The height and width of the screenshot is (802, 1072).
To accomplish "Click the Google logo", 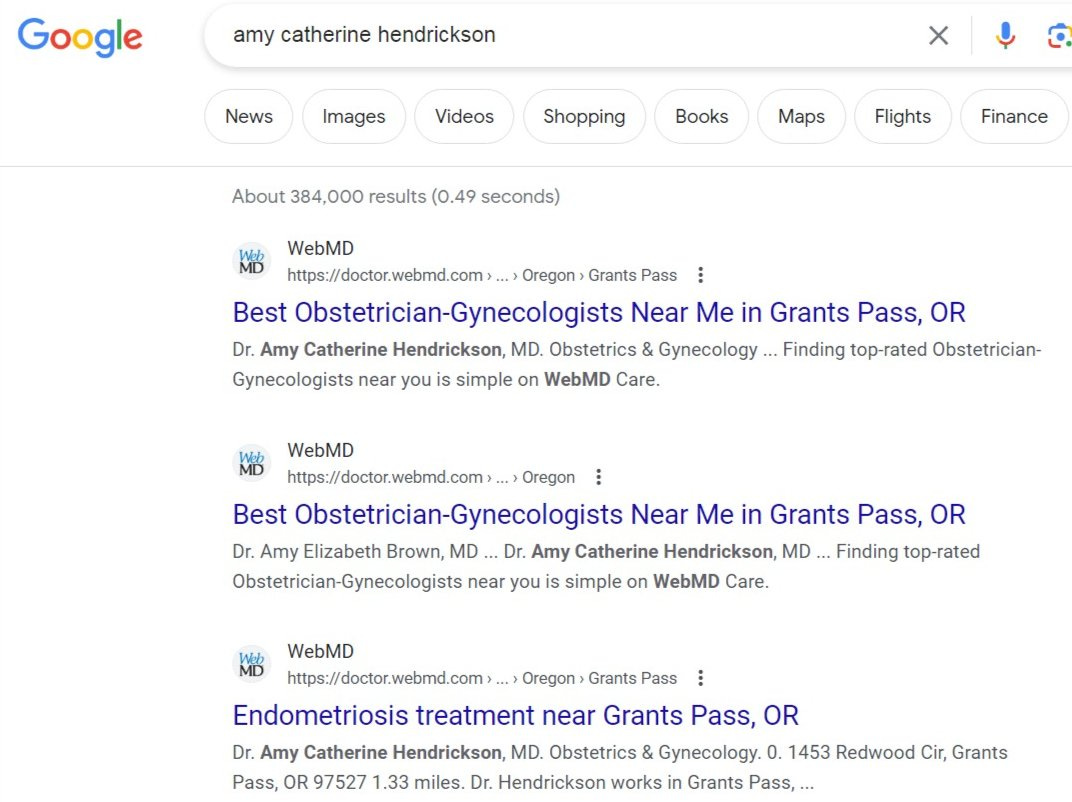I will point(80,37).
